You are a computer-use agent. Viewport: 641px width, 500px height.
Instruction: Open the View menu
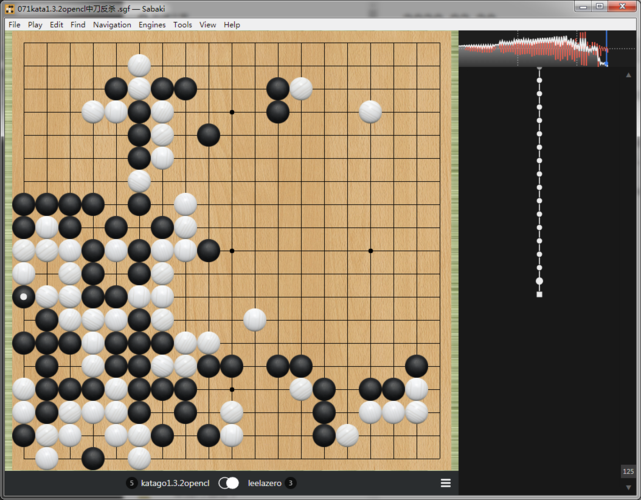point(208,25)
